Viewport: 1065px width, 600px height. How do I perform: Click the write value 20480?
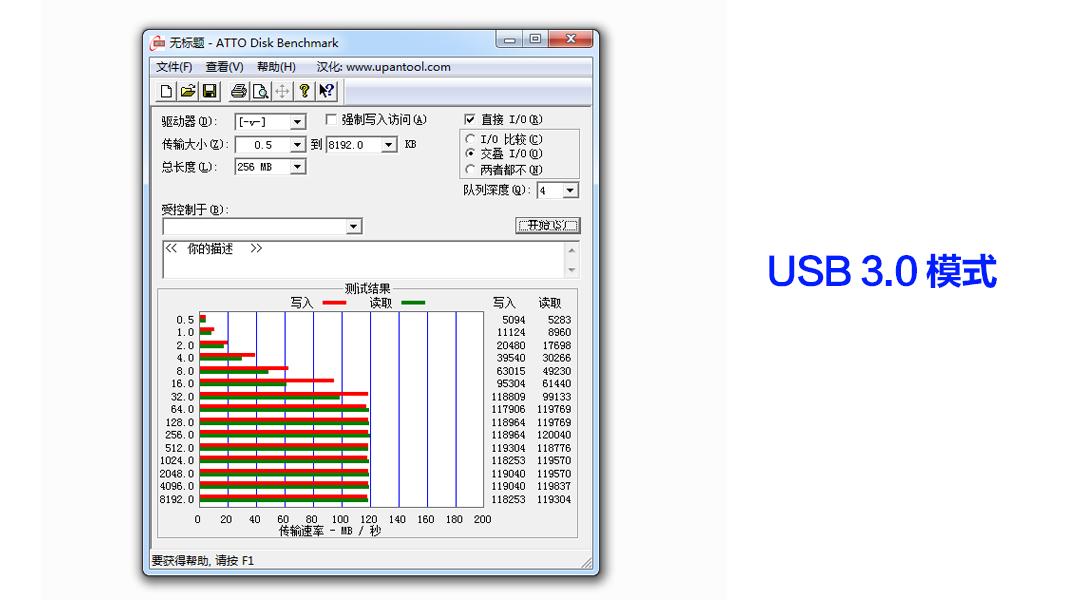[x=511, y=345]
